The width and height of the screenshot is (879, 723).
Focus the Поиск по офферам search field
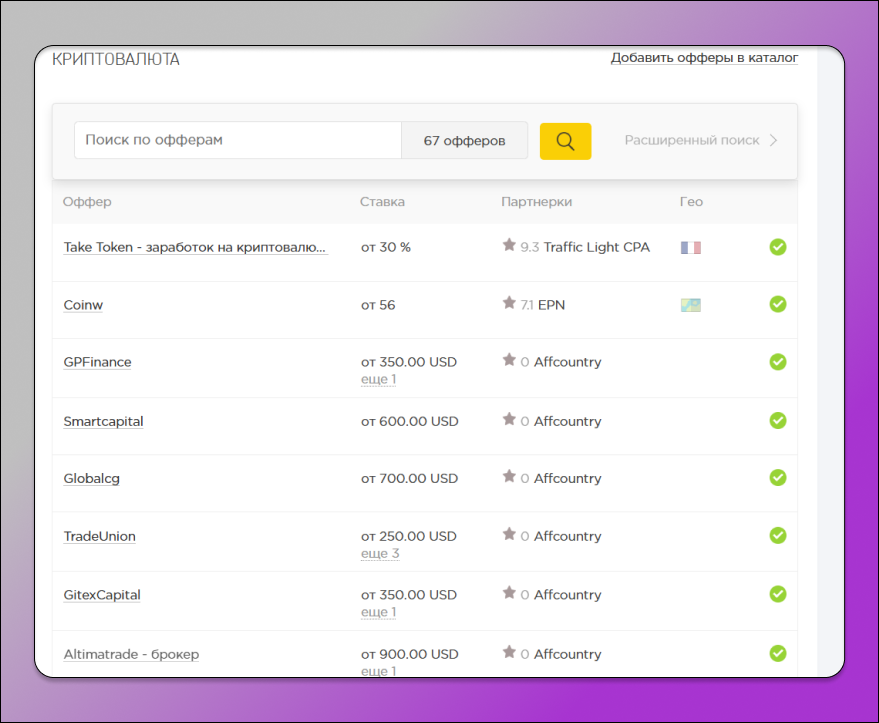[x=238, y=141]
